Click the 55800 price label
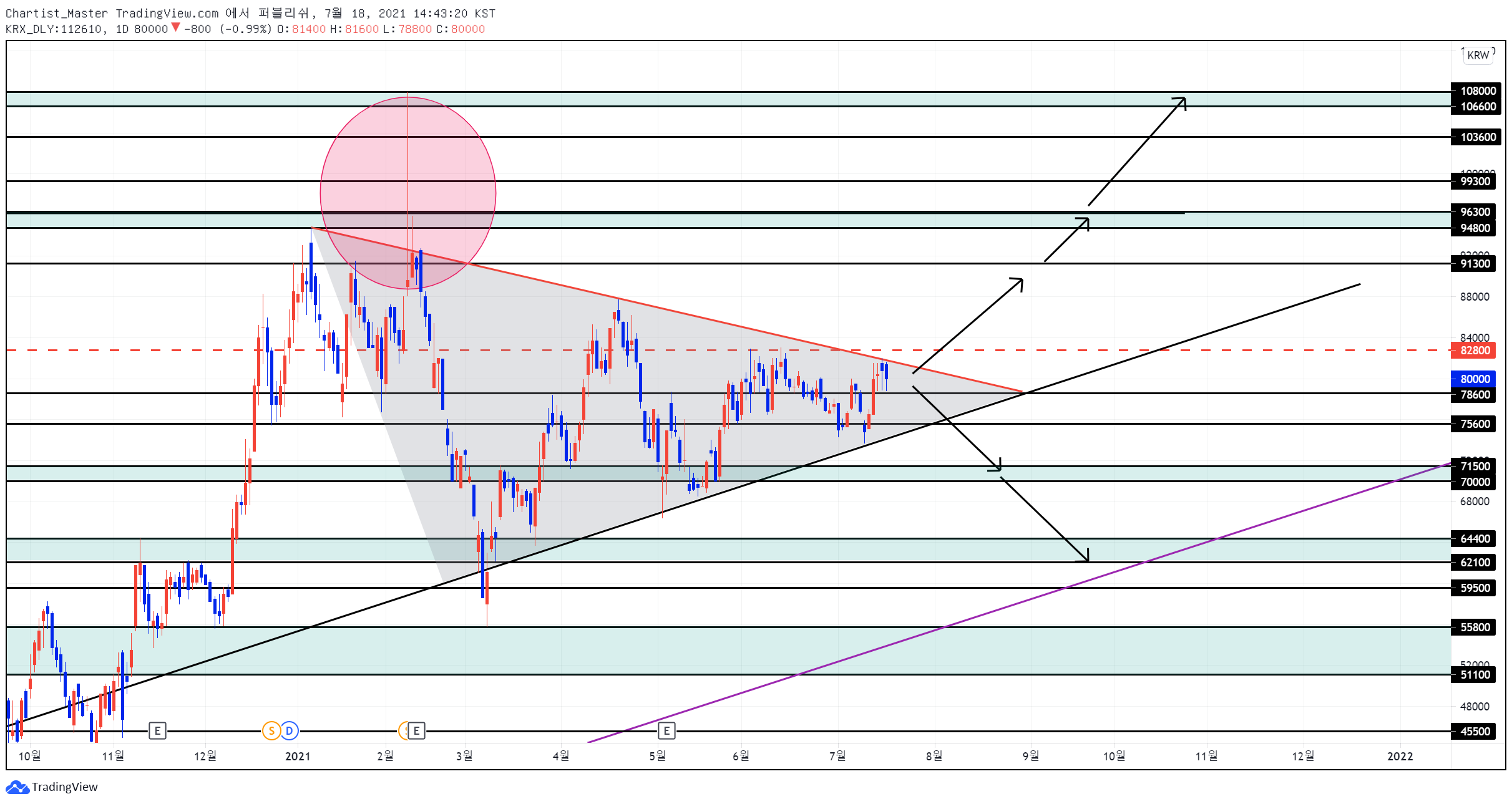 1473,627
